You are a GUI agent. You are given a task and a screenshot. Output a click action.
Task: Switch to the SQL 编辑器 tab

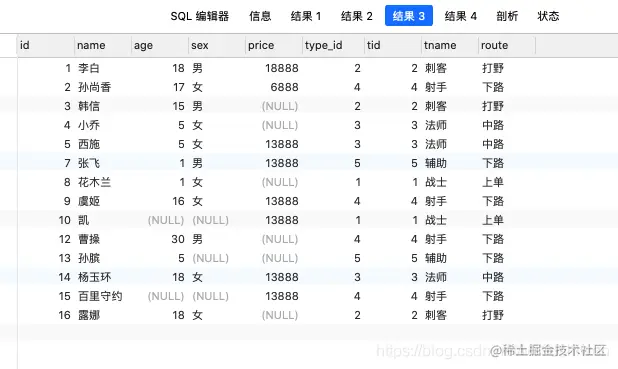tap(199, 16)
